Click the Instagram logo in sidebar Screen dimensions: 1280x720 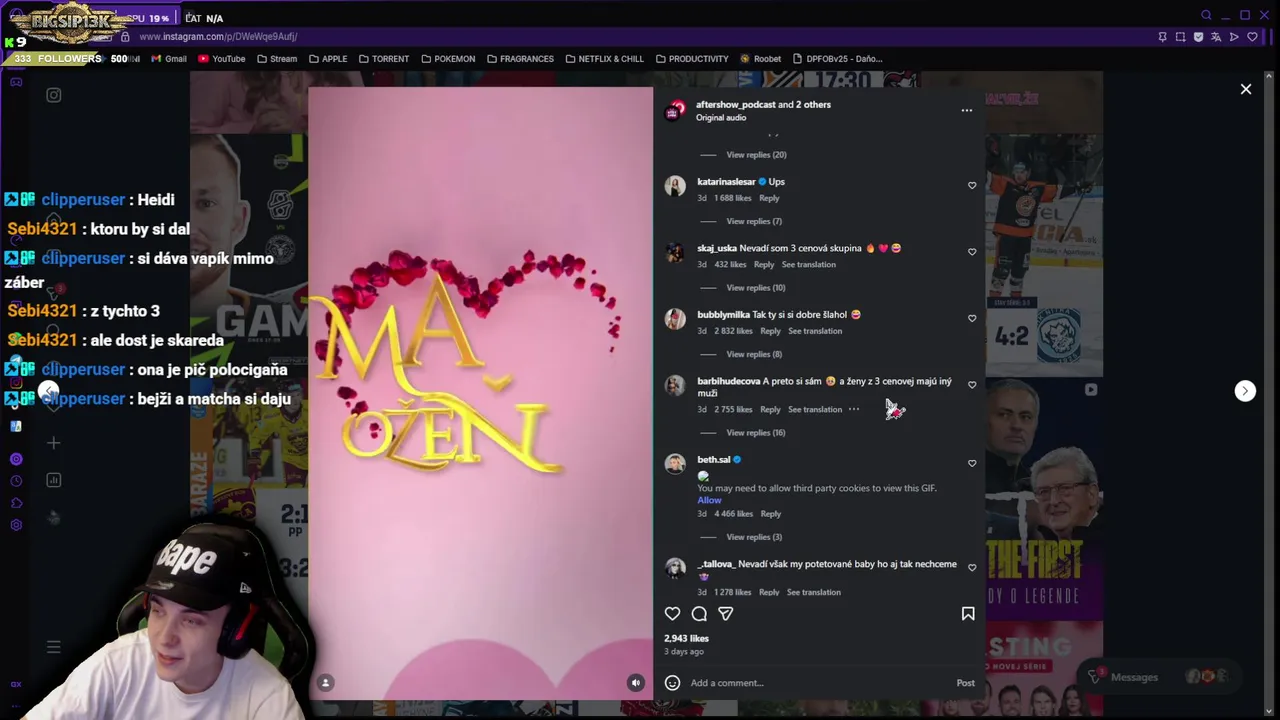[54, 95]
